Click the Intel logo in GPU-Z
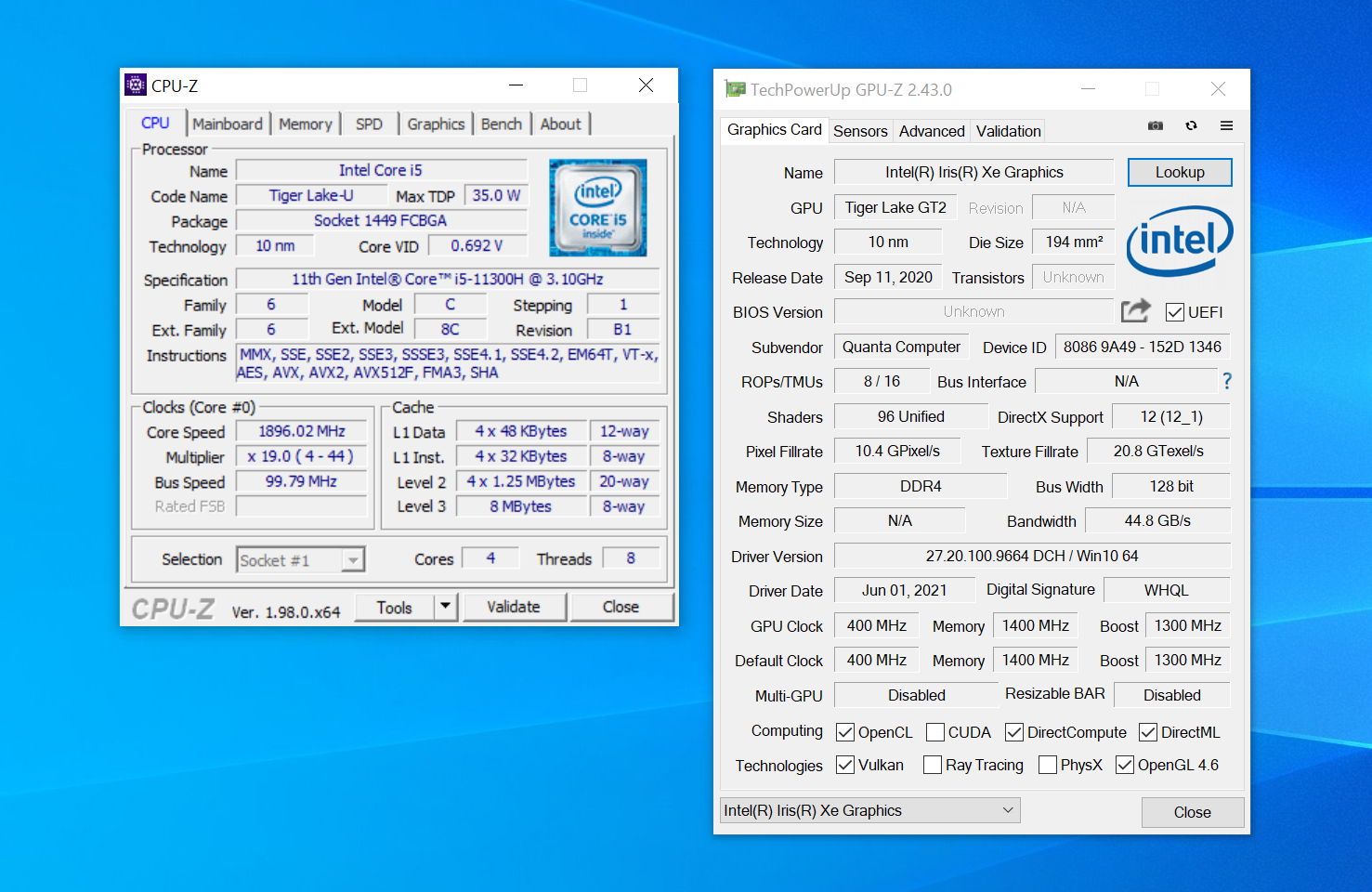1372x892 pixels. coord(1180,241)
